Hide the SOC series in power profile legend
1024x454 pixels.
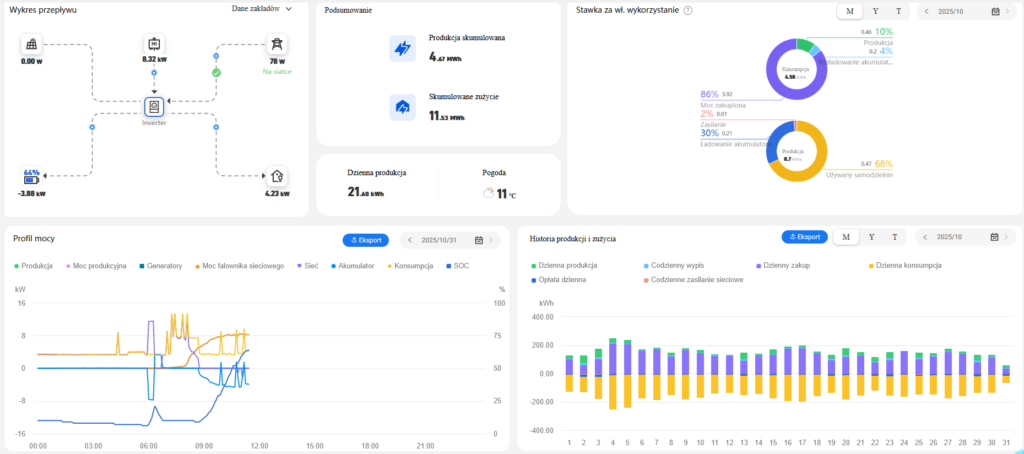point(459,265)
